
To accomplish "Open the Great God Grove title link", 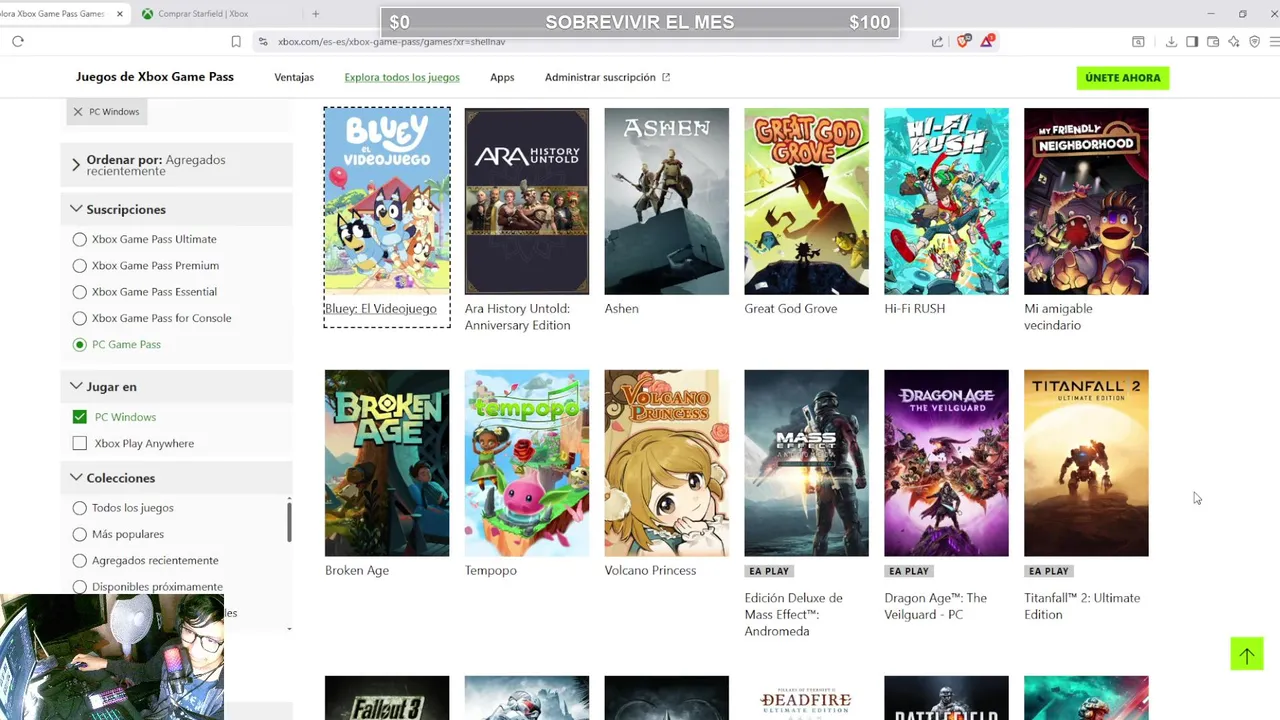I will coord(791,308).
